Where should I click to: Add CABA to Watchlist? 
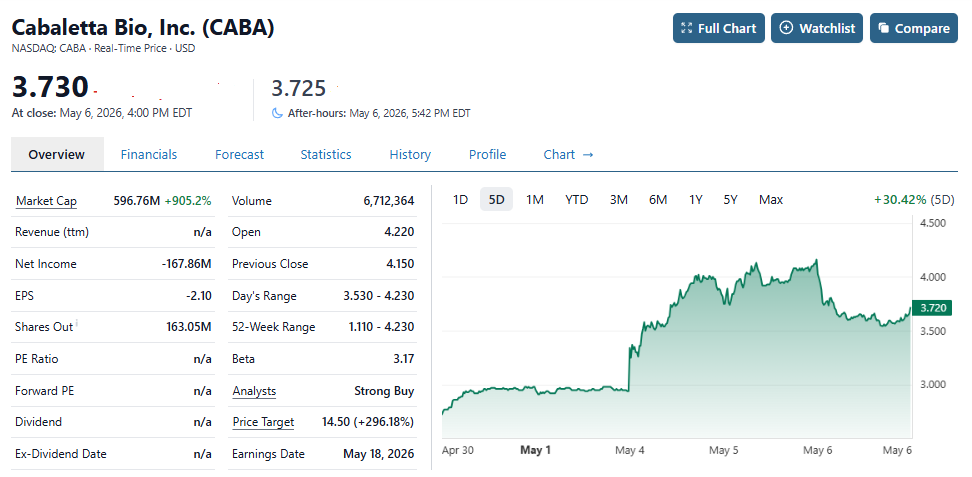click(816, 29)
